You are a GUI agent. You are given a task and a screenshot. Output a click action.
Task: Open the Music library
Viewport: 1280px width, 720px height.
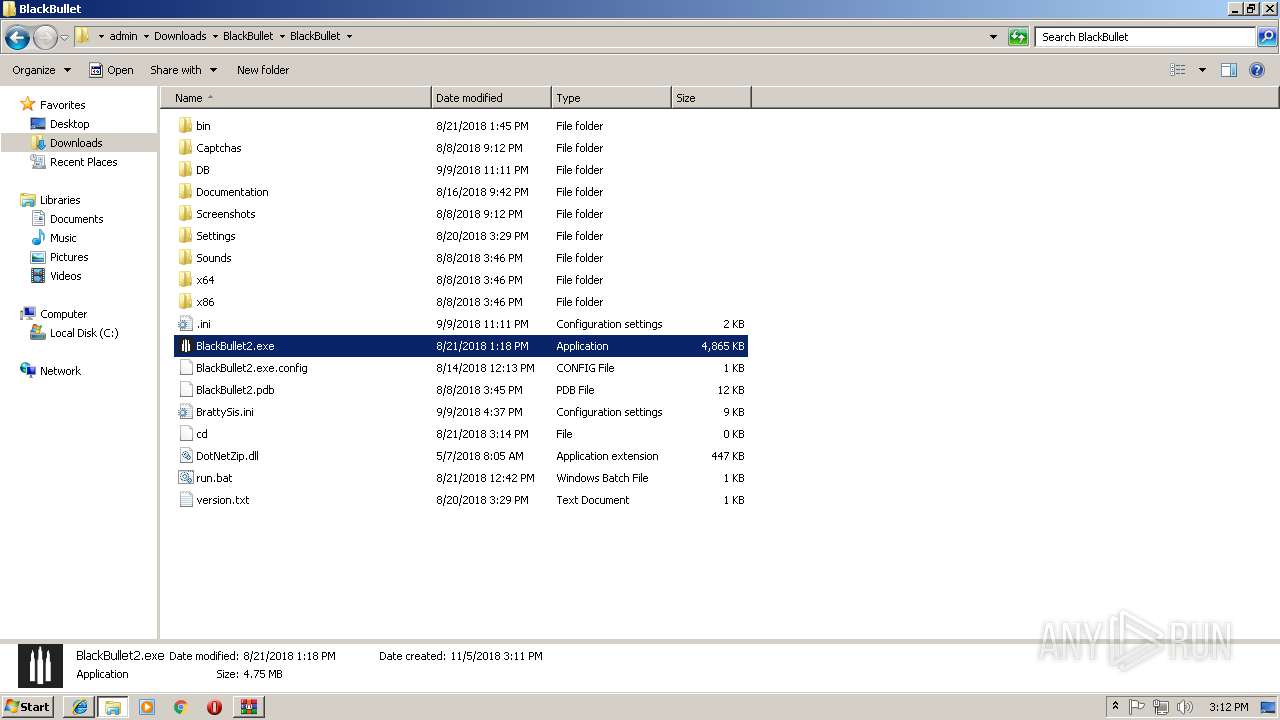[x=63, y=238]
